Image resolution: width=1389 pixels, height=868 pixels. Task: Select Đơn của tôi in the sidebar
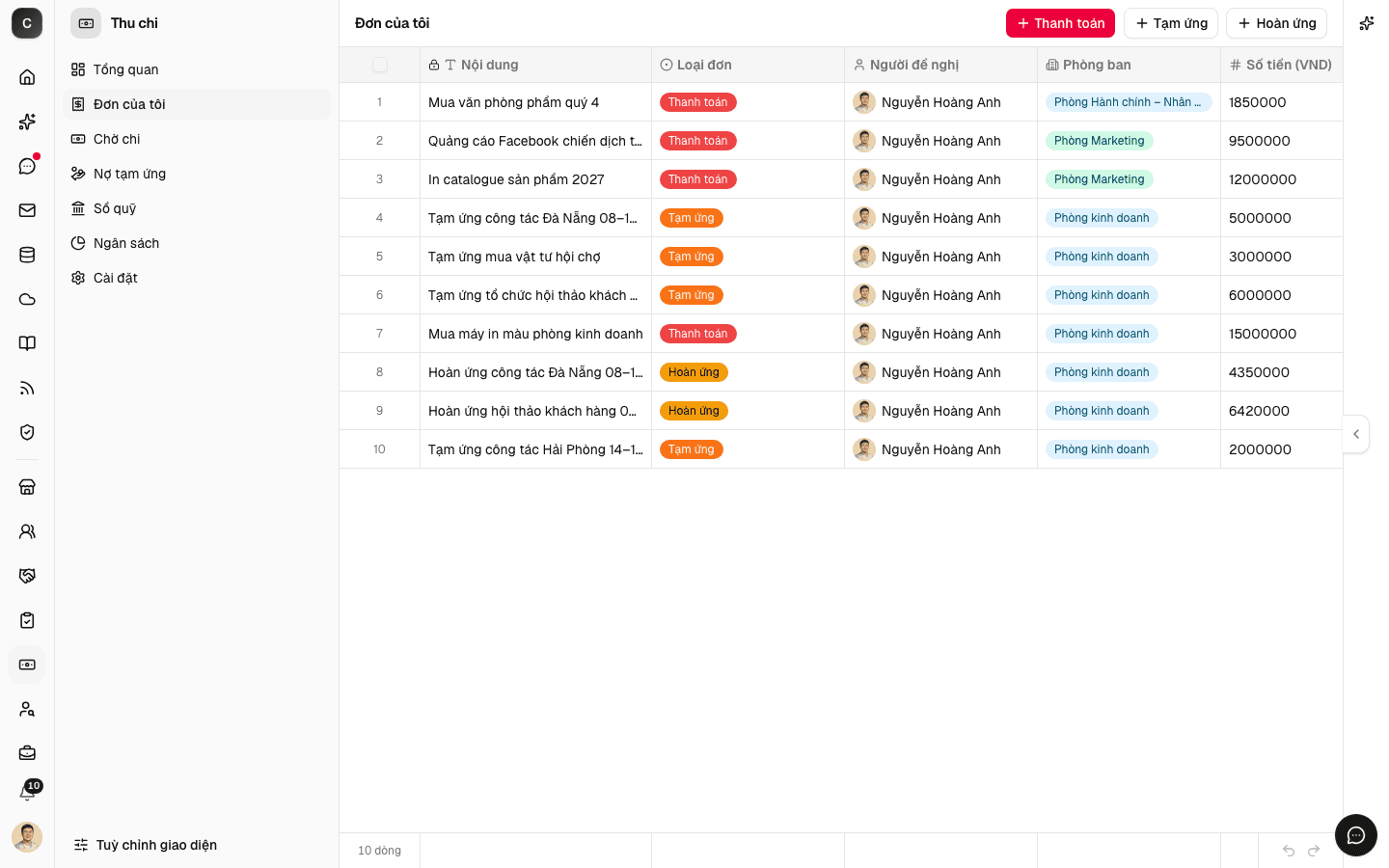pos(197,104)
